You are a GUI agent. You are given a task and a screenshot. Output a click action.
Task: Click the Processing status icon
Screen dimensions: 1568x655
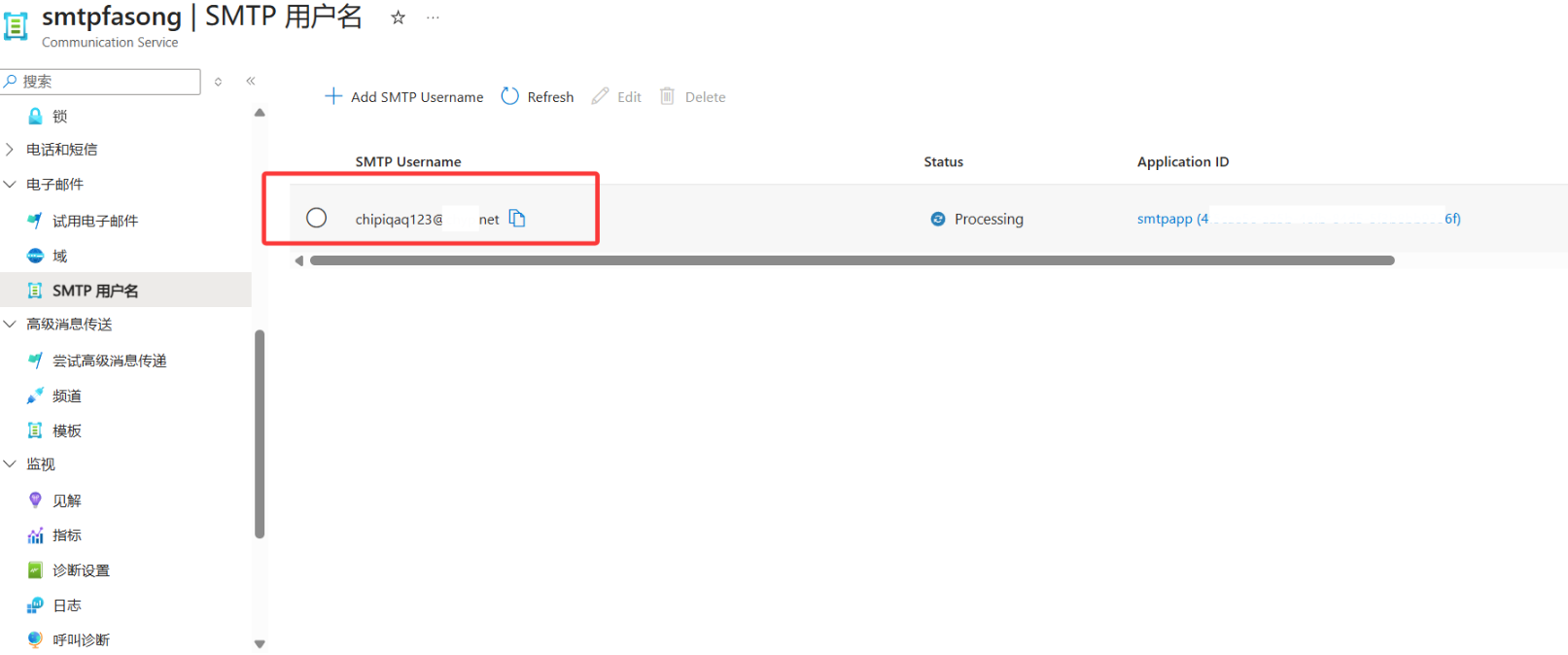pyautogui.click(x=938, y=219)
